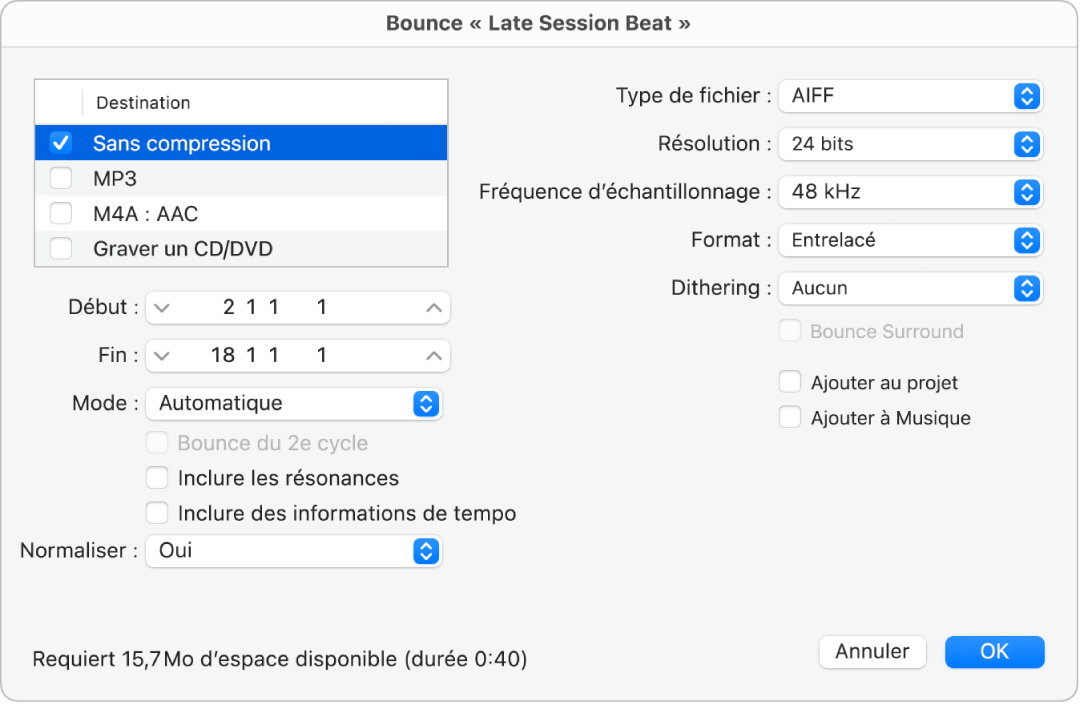Click the up arrow on the Début stepper

coord(434,307)
